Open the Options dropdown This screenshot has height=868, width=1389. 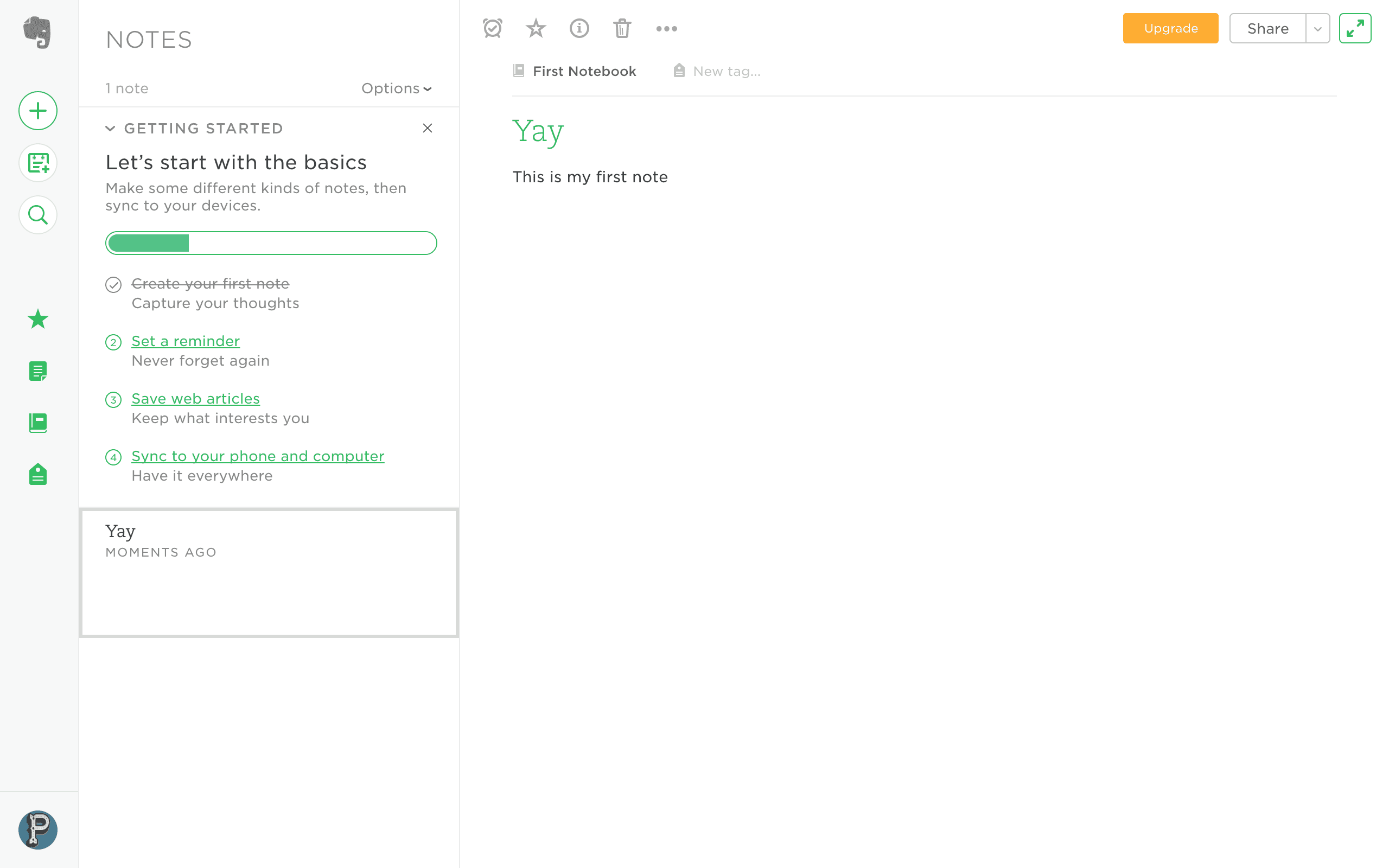(396, 88)
